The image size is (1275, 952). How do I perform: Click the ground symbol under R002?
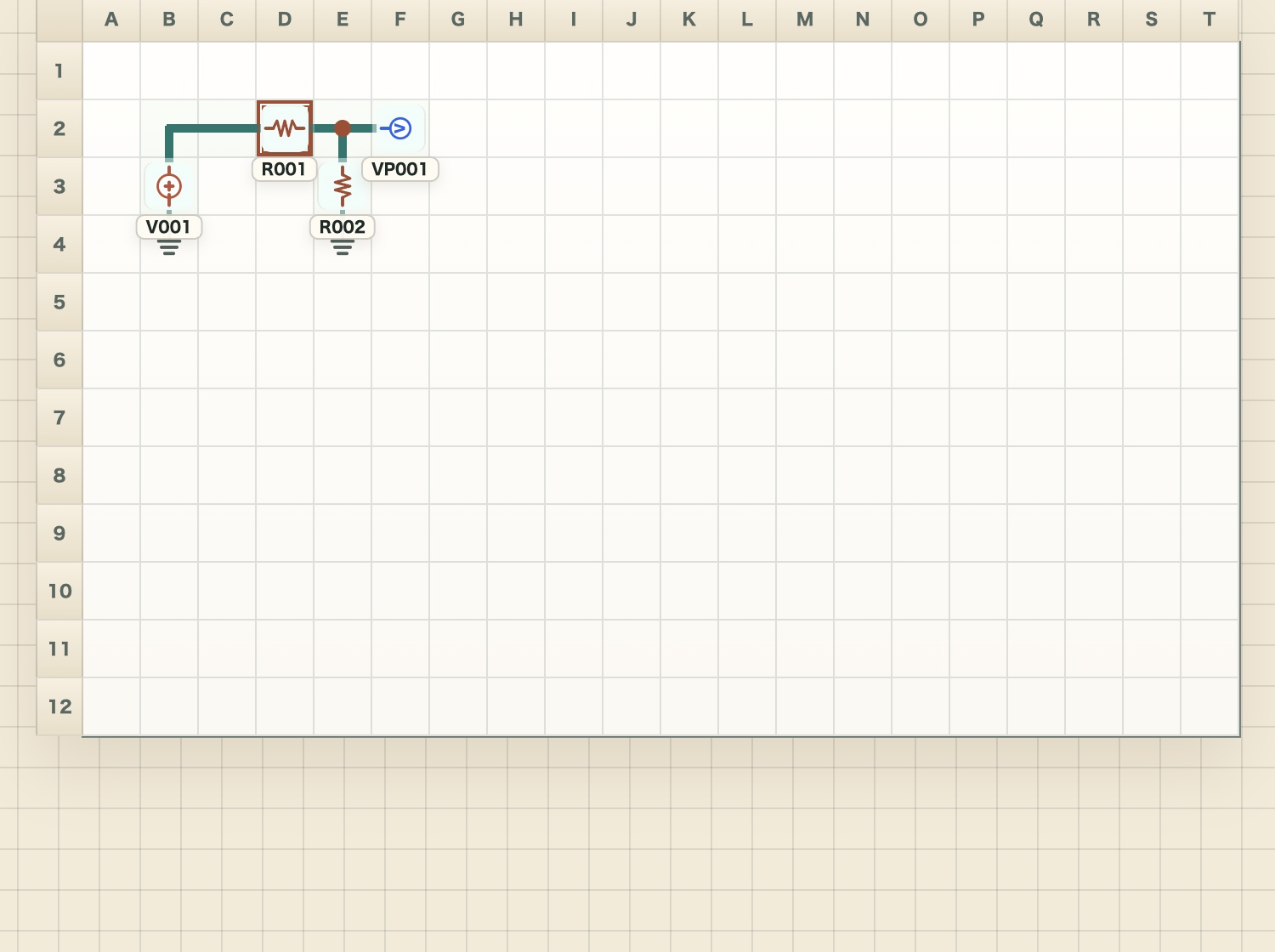point(343,247)
